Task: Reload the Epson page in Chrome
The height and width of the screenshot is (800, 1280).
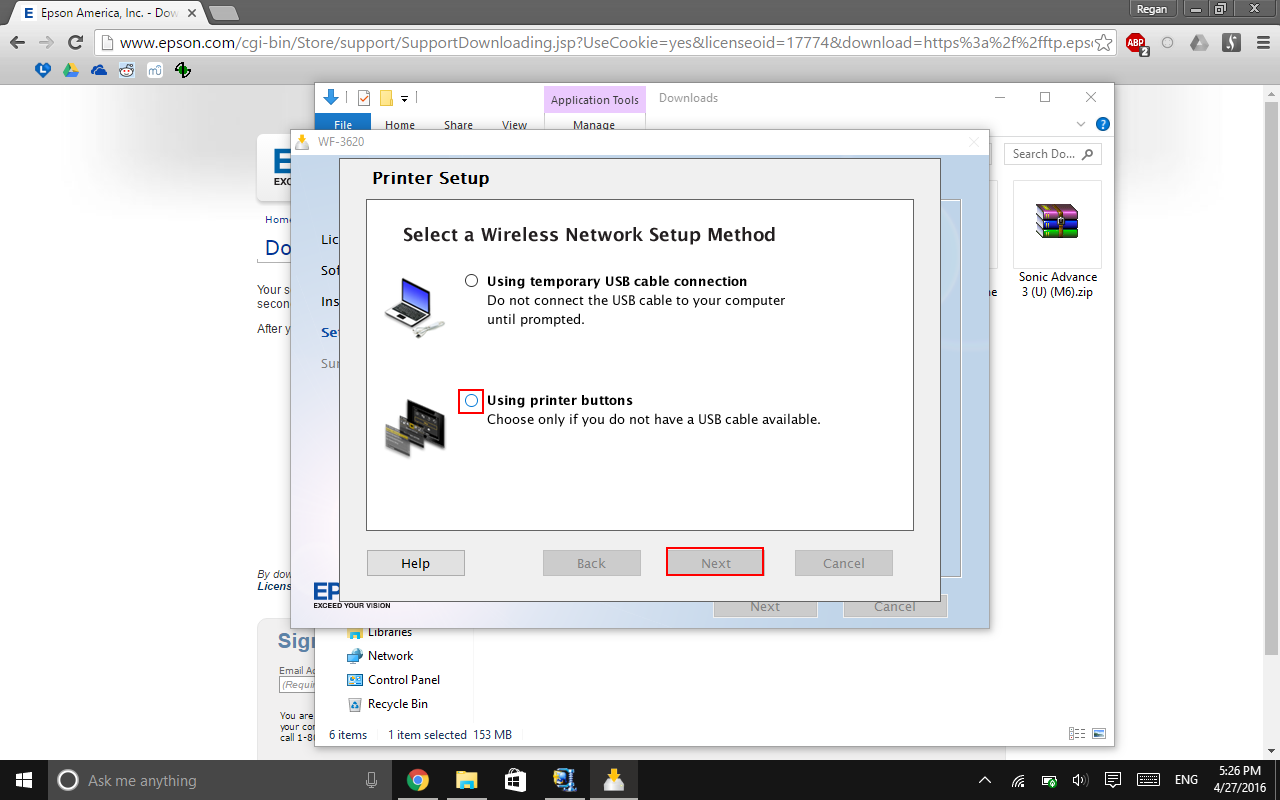Action: coord(75,43)
